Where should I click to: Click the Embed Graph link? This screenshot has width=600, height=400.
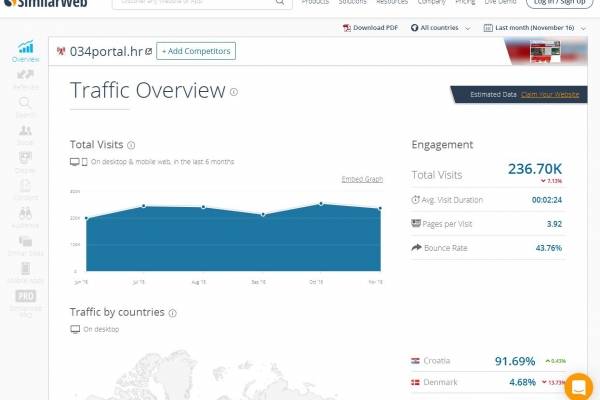362,179
